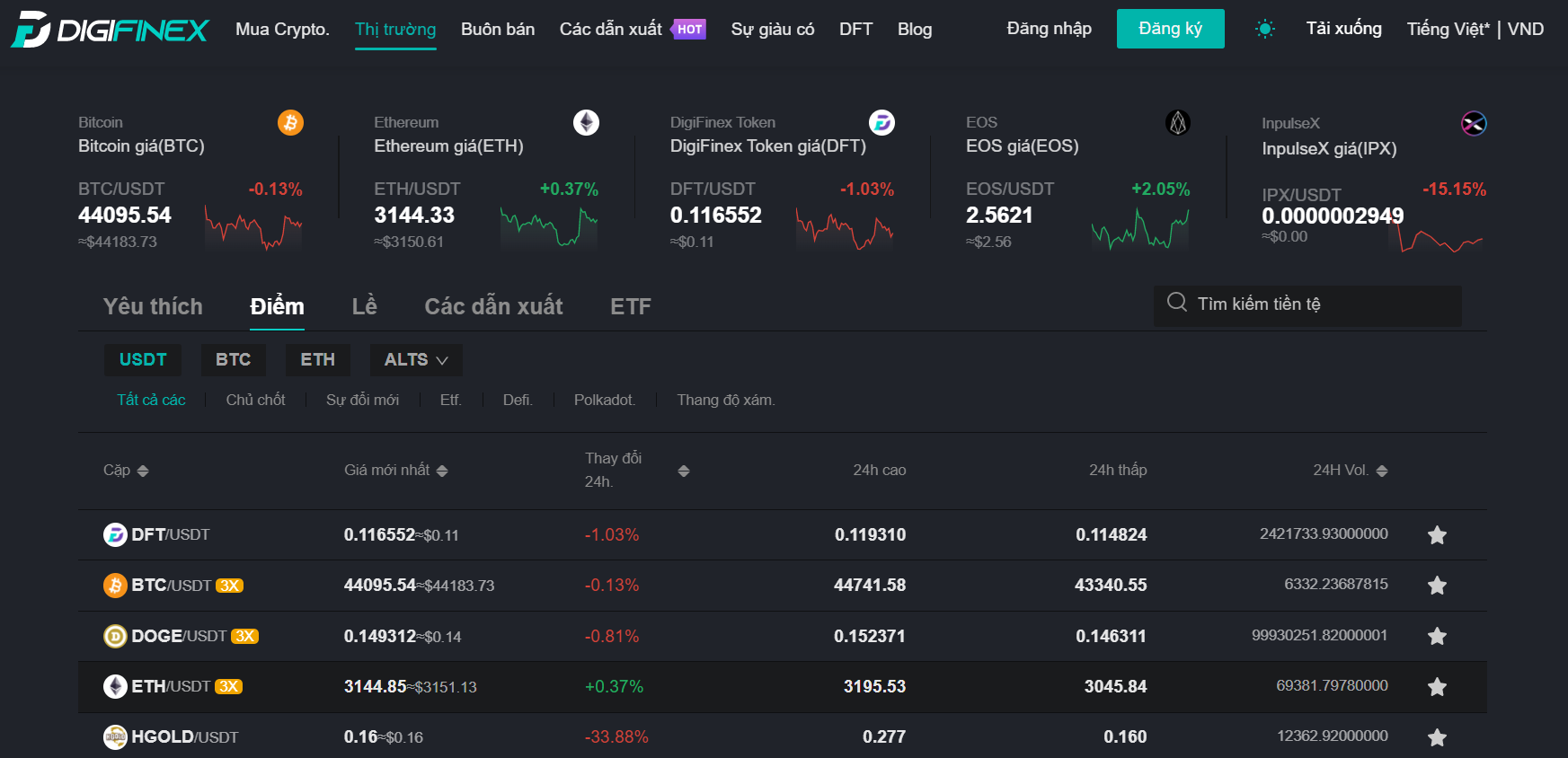Open the ETH/USDT sparkline chart card

click(549, 227)
